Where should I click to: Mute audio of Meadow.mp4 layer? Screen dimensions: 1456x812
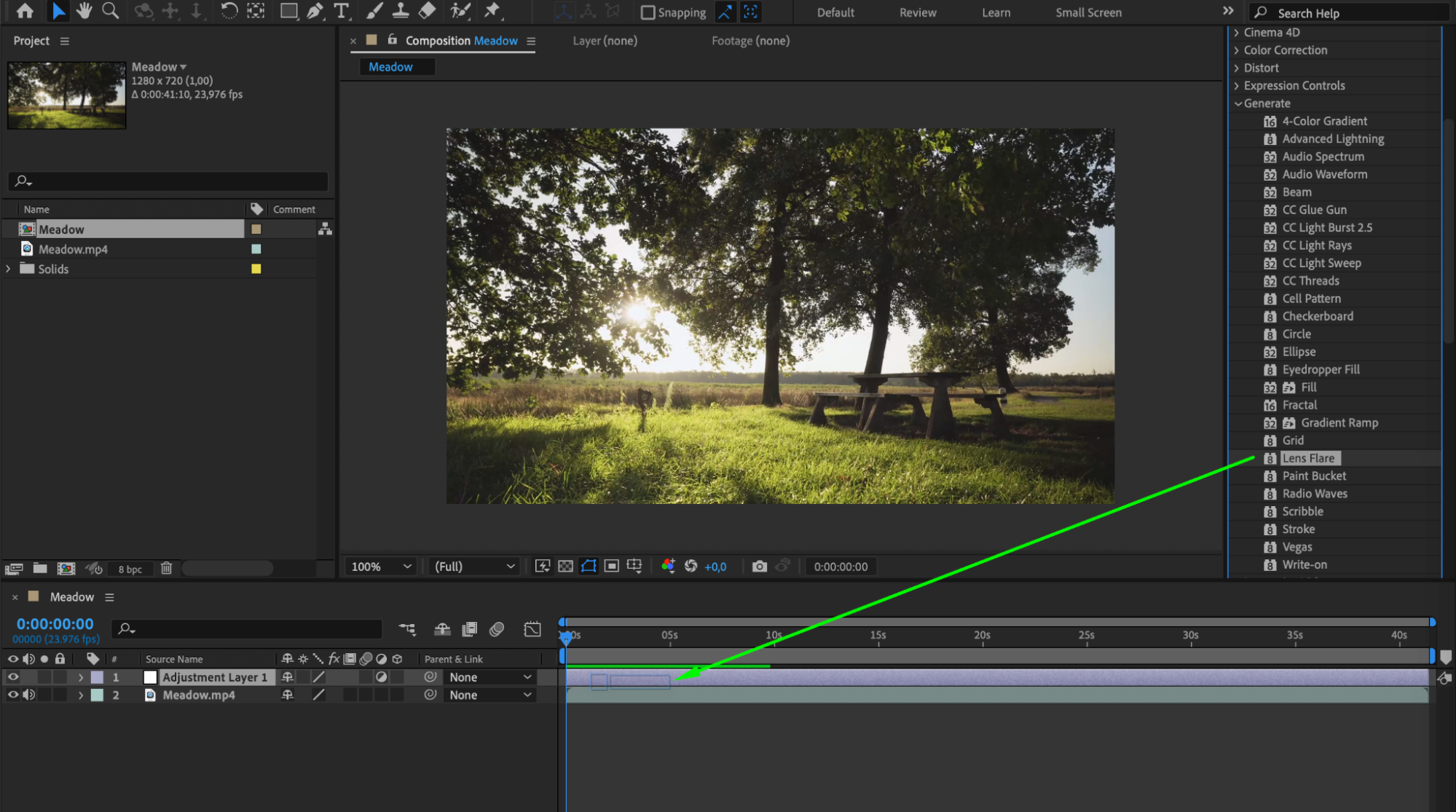pos(28,695)
